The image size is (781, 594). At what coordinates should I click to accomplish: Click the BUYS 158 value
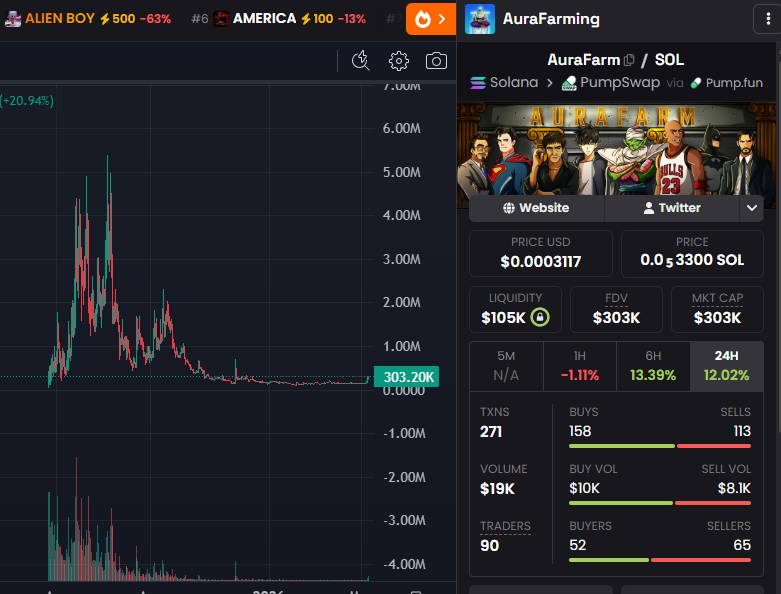click(580, 431)
